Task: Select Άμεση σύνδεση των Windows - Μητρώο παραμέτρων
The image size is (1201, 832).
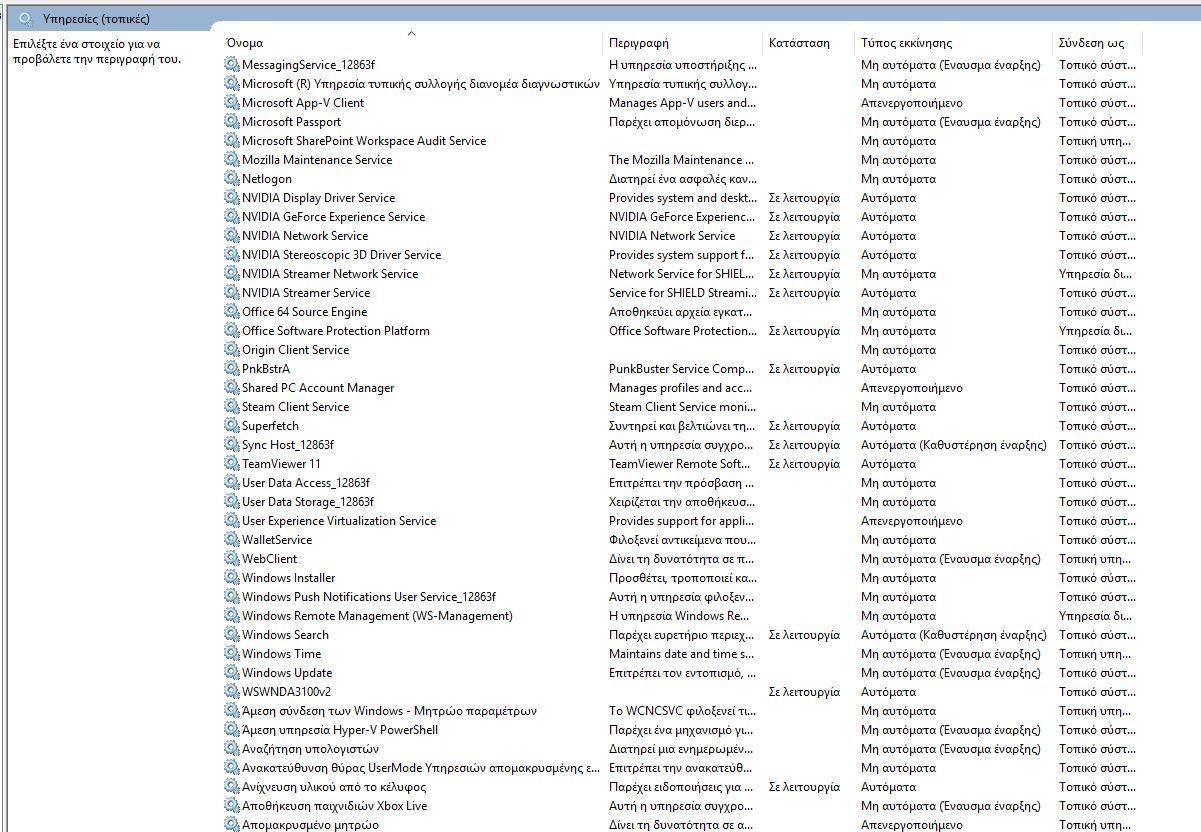Action: coord(682,711)
